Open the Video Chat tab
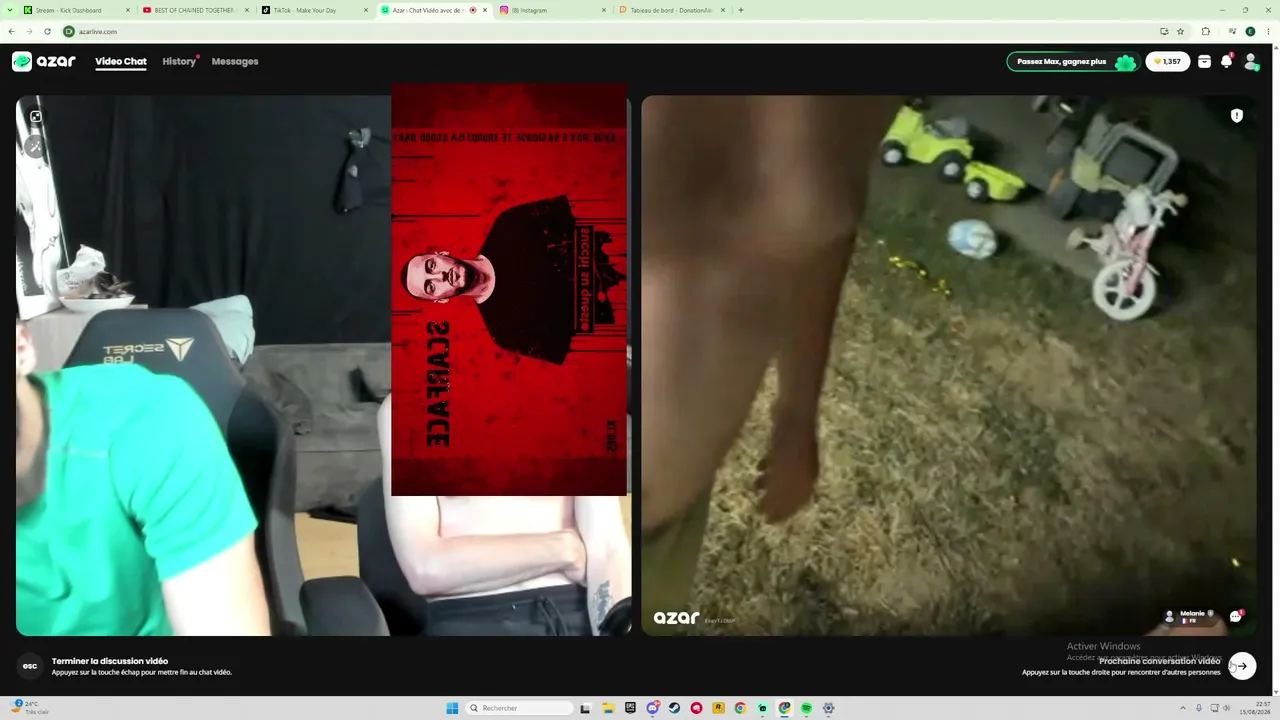 click(x=121, y=62)
